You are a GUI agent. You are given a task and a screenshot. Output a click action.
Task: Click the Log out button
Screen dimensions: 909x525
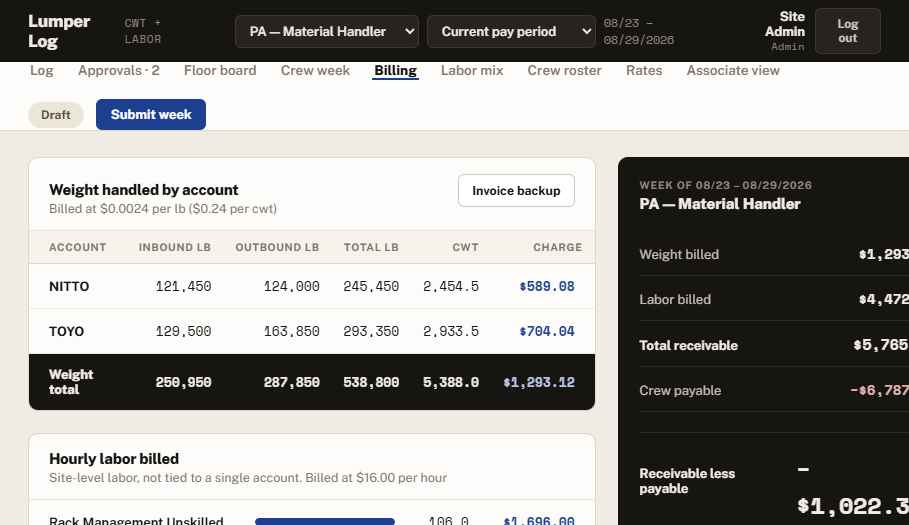(x=848, y=31)
